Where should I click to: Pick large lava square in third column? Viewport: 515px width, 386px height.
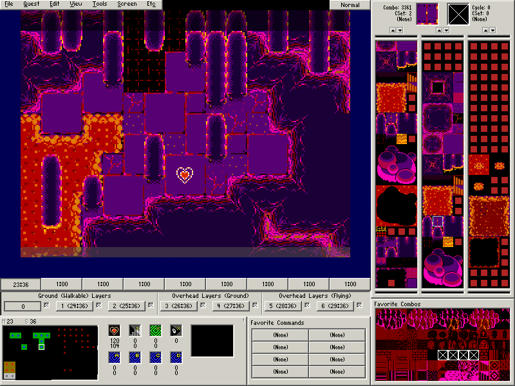(489, 216)
